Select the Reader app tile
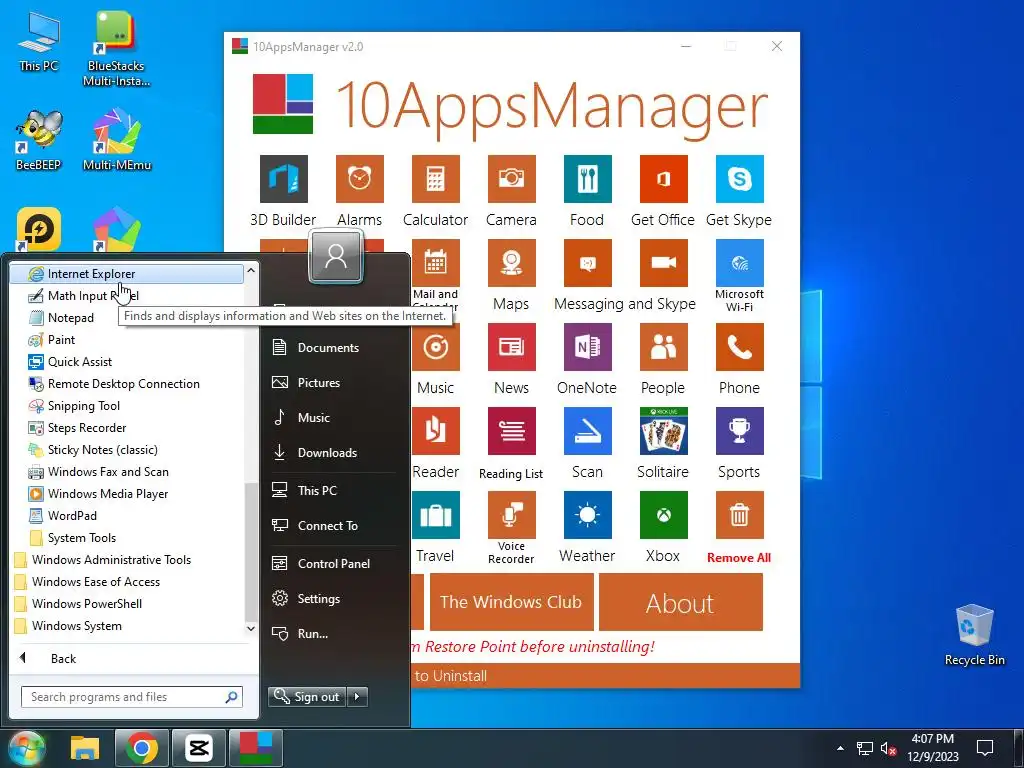 pos(436,431)
